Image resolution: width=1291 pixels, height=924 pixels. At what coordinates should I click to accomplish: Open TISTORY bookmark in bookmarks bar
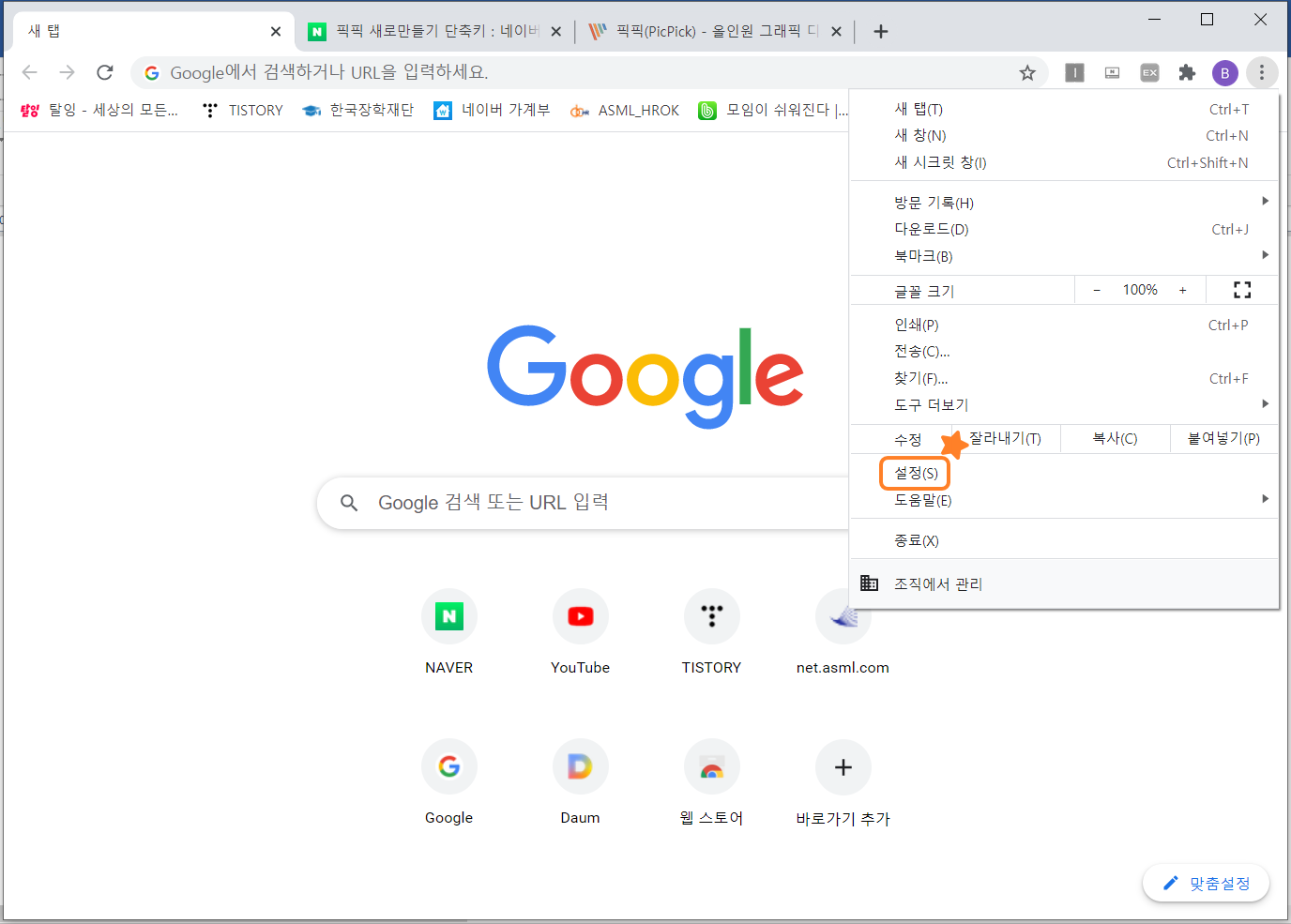[243, 110]
